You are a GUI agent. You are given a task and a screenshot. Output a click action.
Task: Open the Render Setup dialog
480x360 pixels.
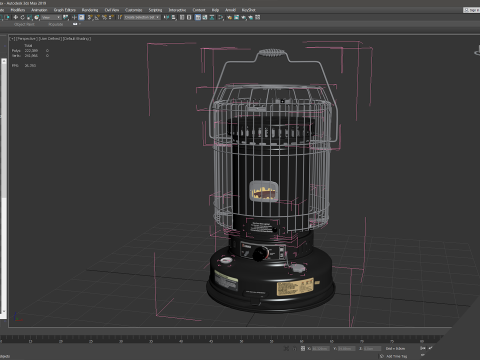[x=230, y=17]
